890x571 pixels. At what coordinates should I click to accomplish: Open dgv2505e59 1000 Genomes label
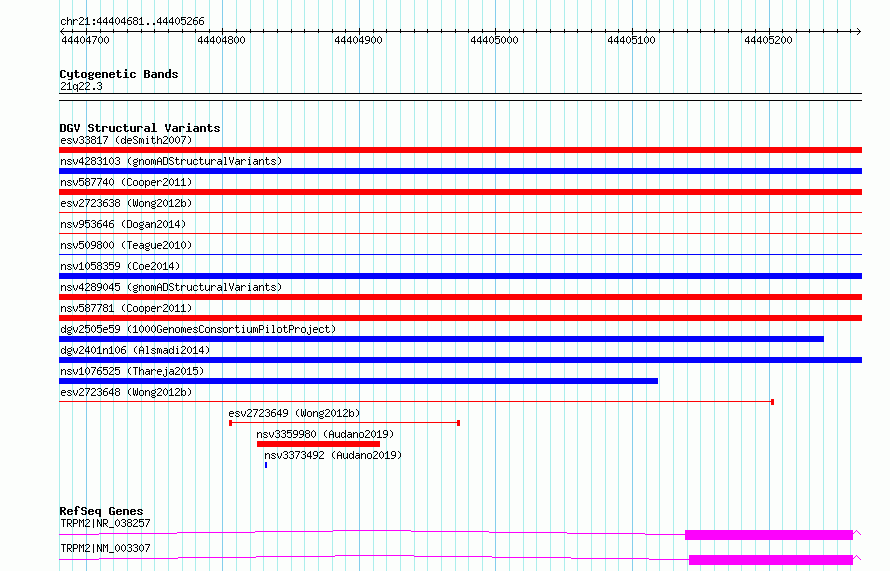point(198,329)
